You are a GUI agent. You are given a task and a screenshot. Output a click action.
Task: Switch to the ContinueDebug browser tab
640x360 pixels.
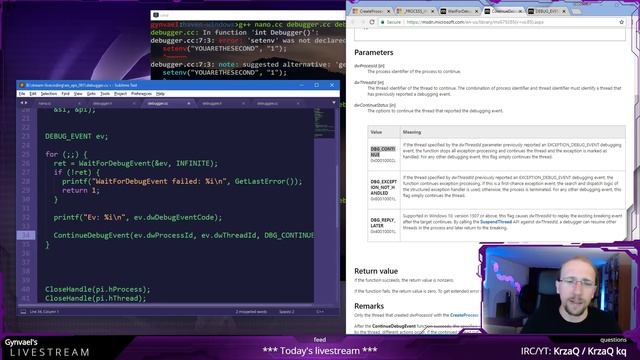click(x=502, y=11)
